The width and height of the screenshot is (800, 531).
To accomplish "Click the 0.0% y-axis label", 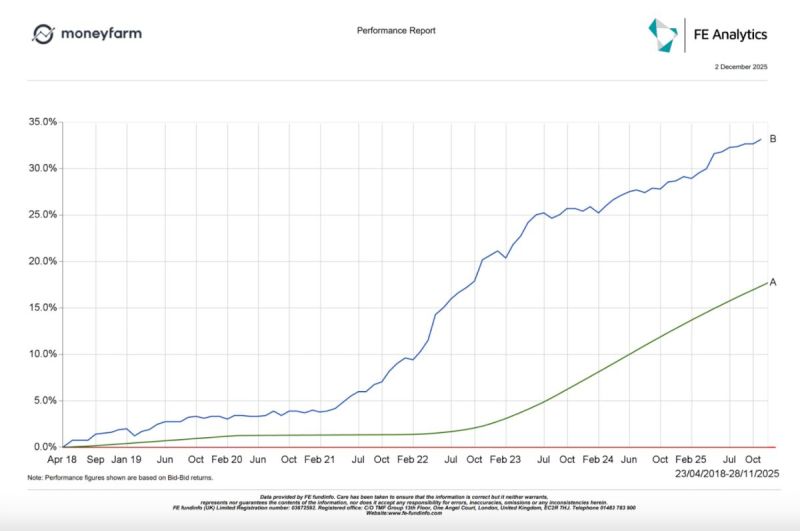I will [x=46, y=447].
